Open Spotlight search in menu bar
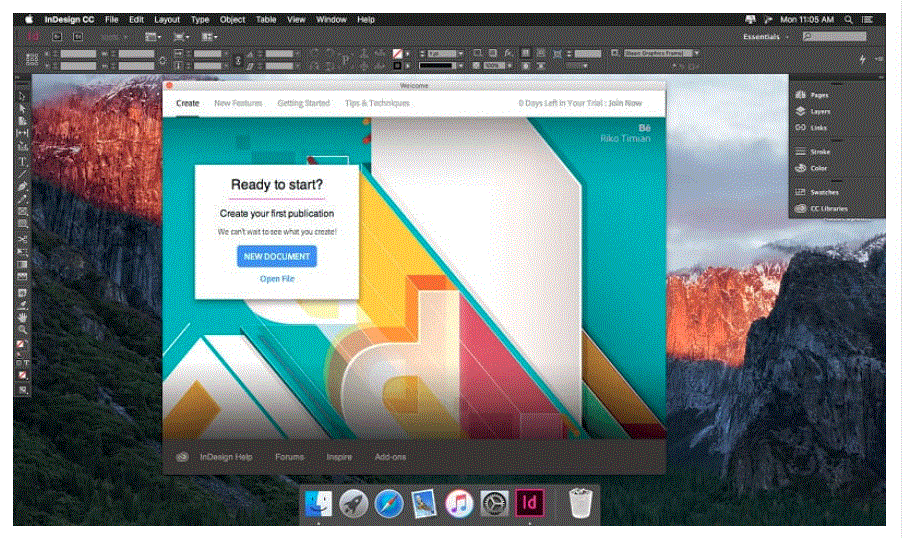The width and height of the screenshot is (903, 538). point(848,20)
